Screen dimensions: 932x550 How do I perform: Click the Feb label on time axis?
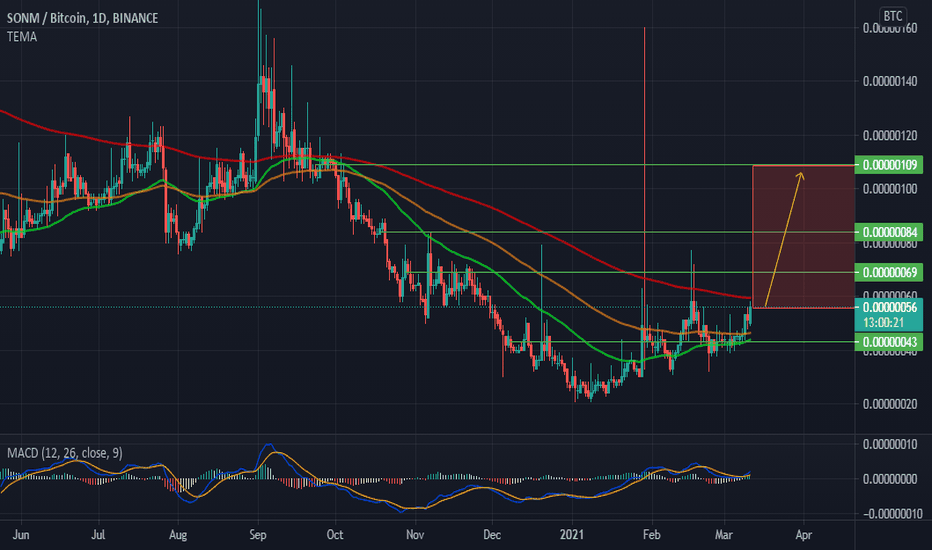click(651, 535)
